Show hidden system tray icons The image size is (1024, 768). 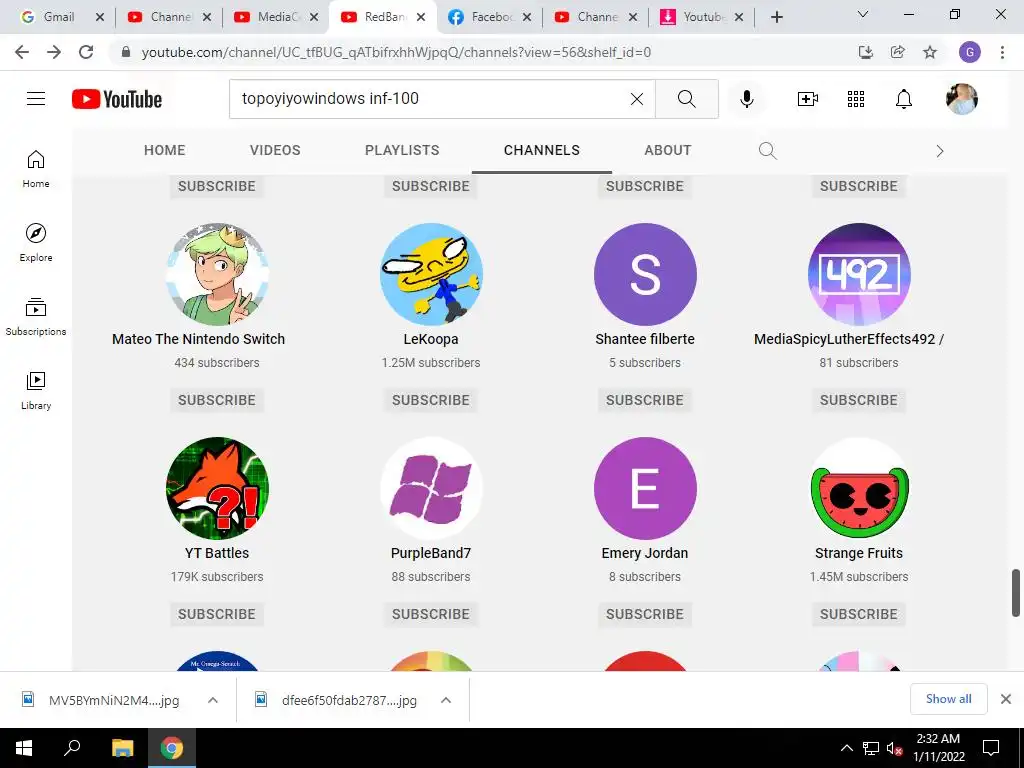(846, 748)
